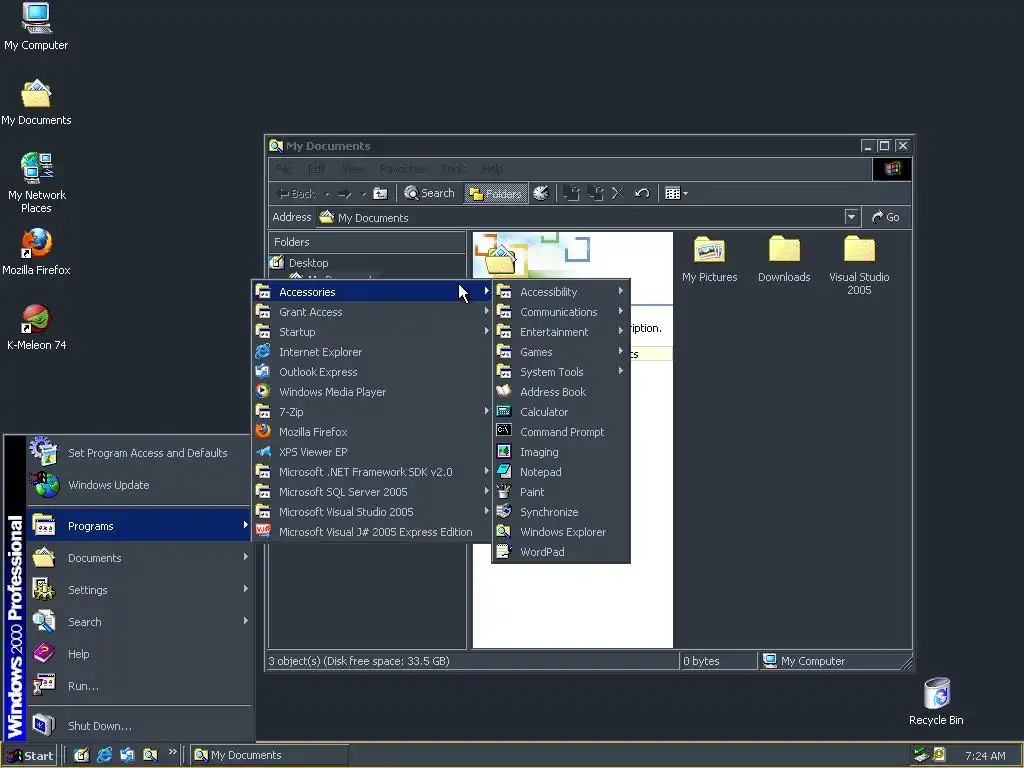This screenshot has height=768, width=1024.
Task: Launch Internet Explorer from Programs menu
Action: point(372,352)
